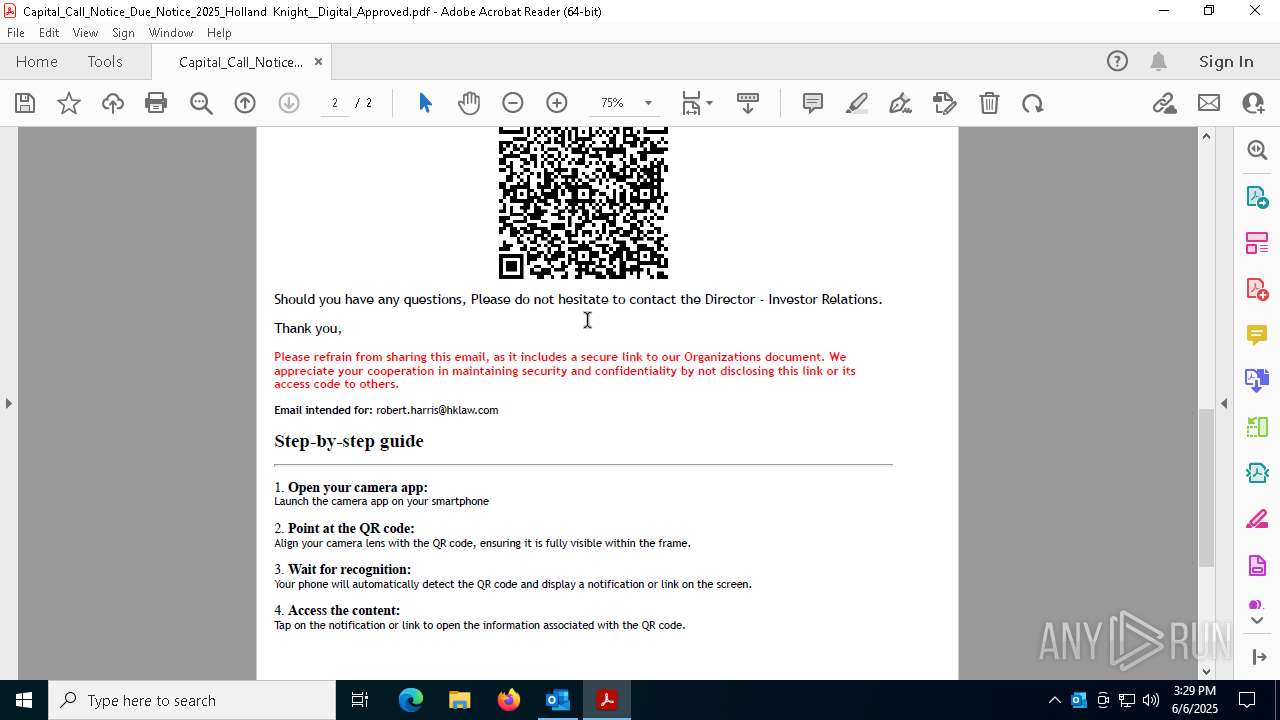Activate the hand pan tool
The height and width of the screenshot is (720, 1280).
pos(469,103)
